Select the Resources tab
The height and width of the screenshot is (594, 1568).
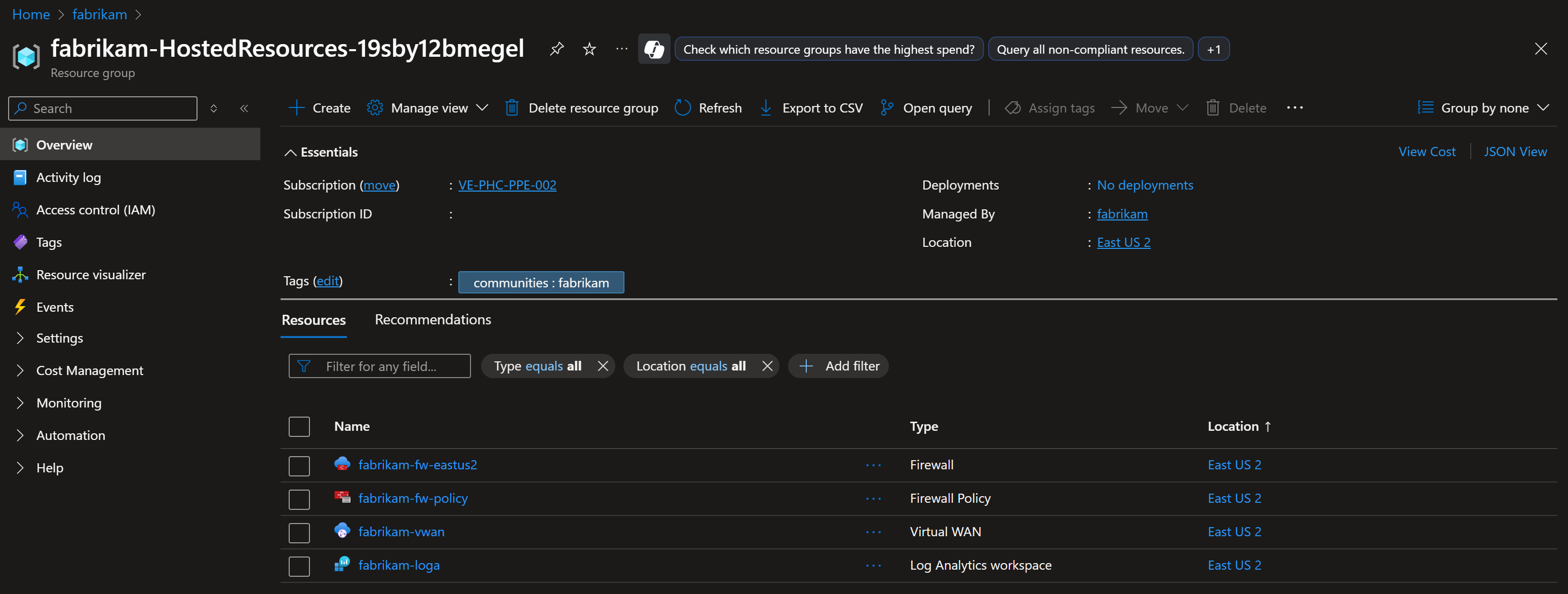tap(313, 320)
